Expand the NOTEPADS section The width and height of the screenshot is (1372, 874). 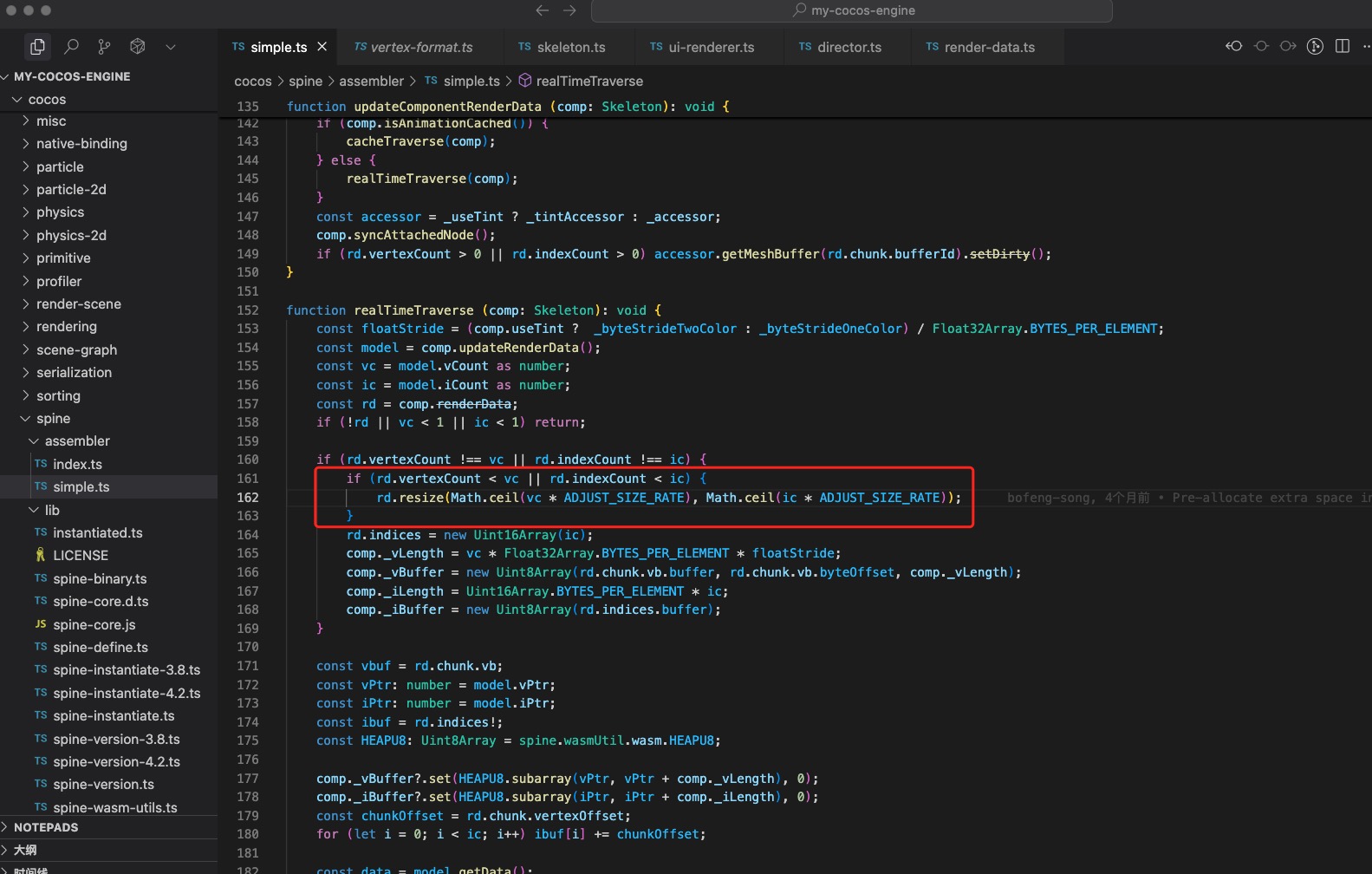coord(46,827)
